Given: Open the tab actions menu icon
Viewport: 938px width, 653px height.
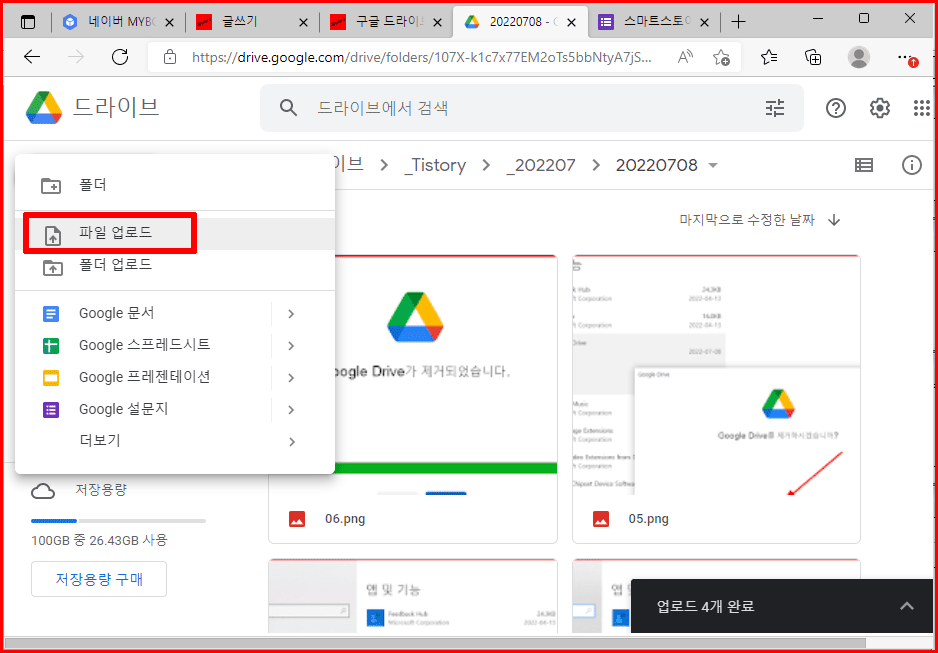Looking at the screenshot, I should tap(28, 23).
